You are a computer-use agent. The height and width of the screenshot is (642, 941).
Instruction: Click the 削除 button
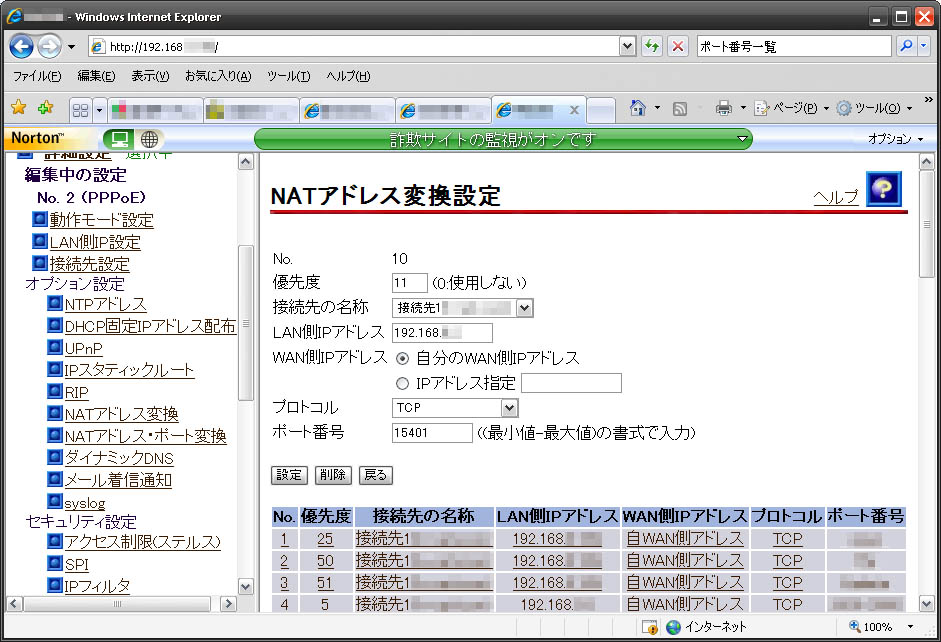coord(333,475)
